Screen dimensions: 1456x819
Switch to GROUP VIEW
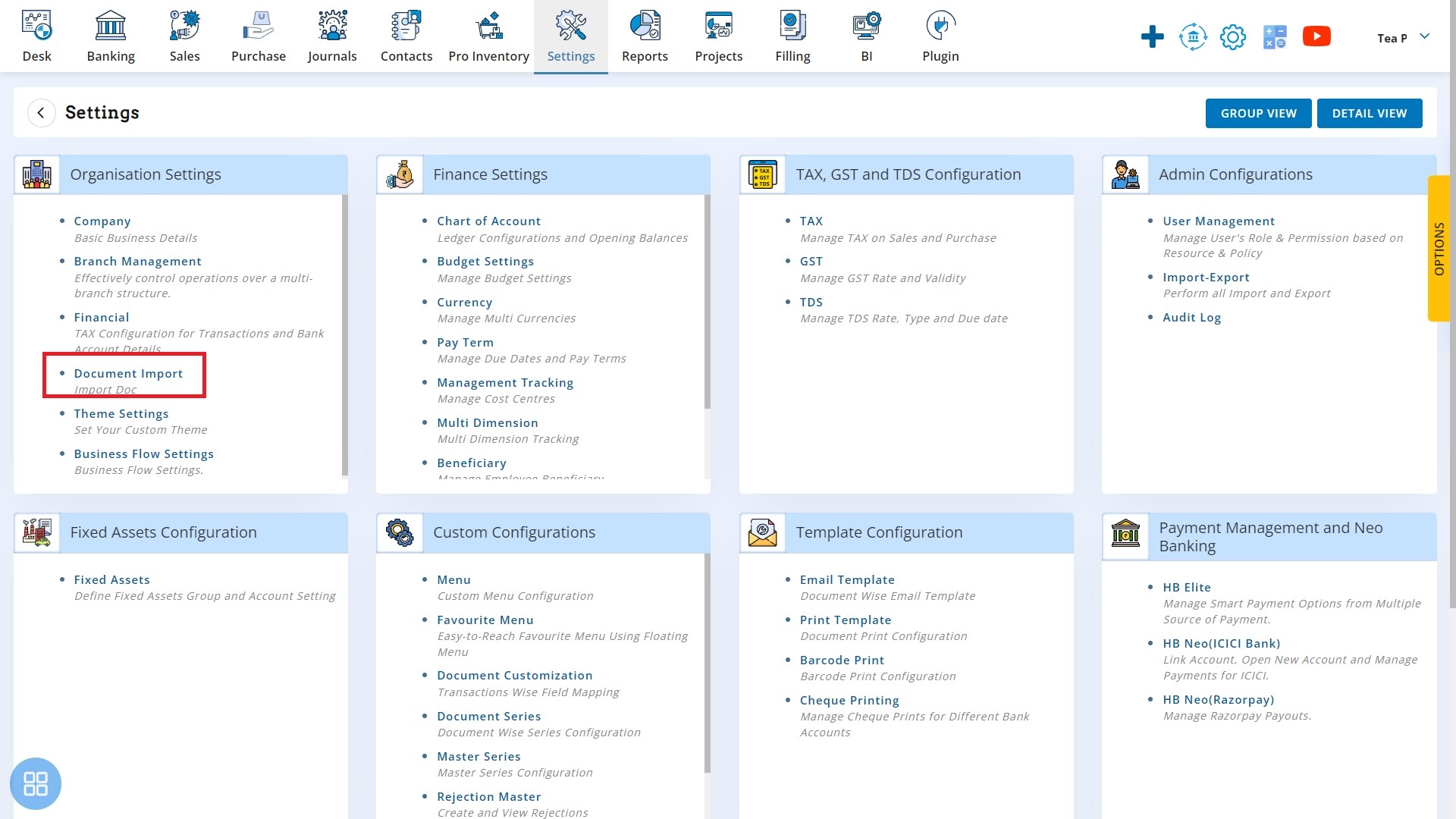pos(1259,113)
